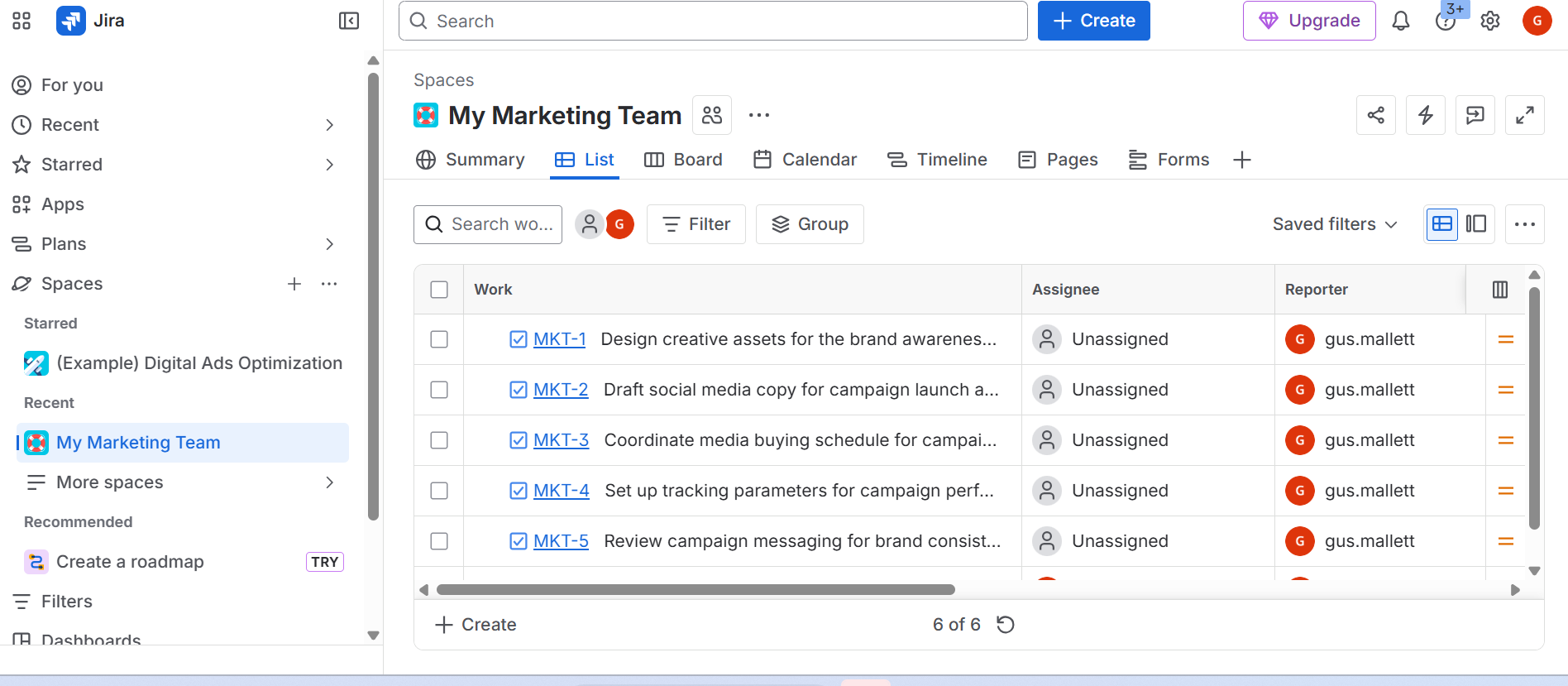Switch to the Forms tab

point(1169,160)
